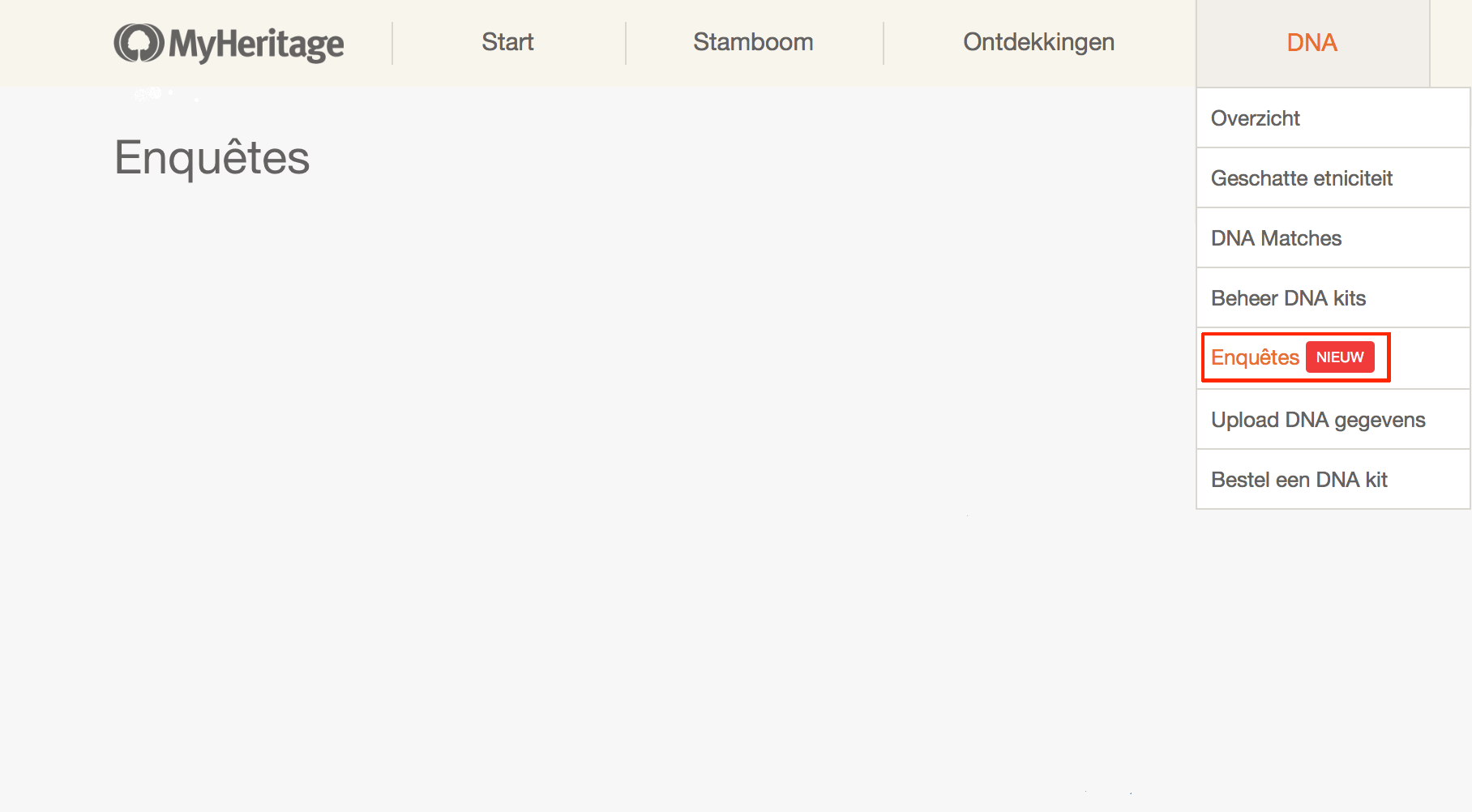
Task: Open the Start navigation tab
Action: click(x=507, y=42)
